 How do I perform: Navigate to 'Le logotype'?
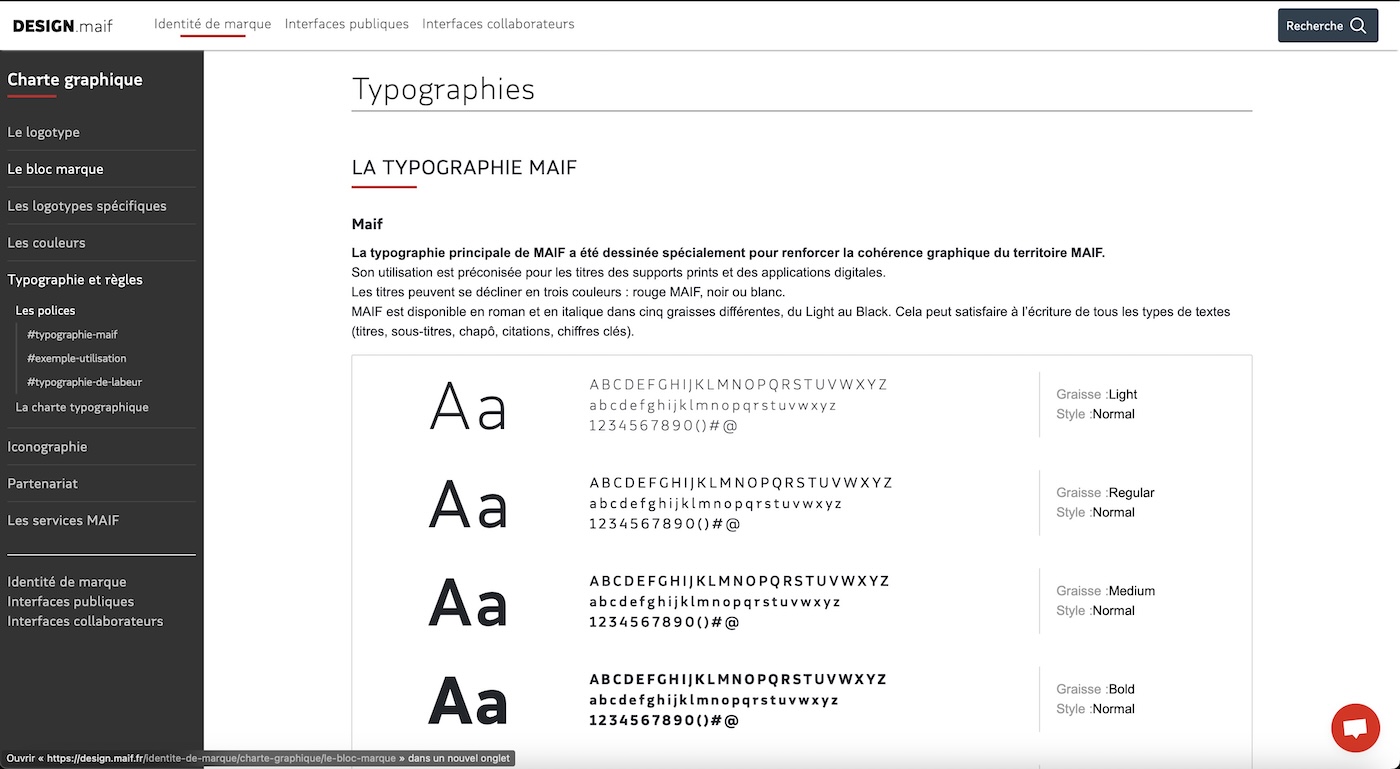(43, 131)
